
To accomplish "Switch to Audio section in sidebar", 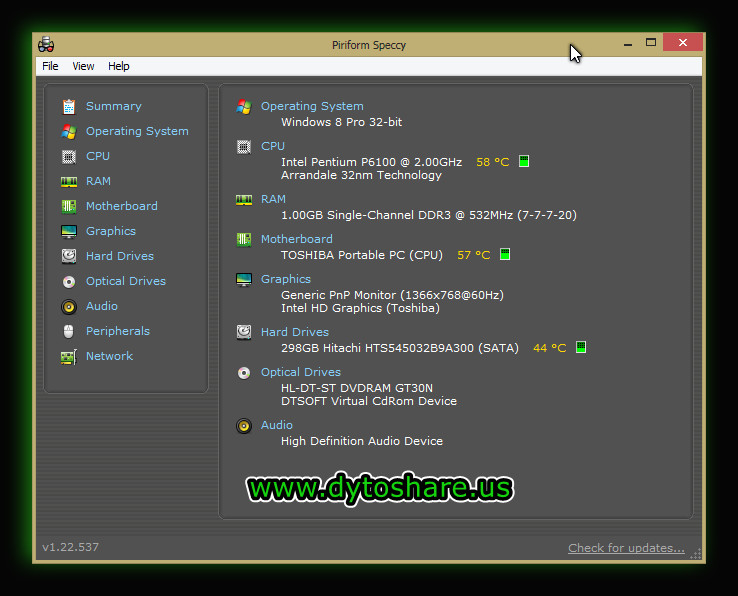I will click(102, 306).
